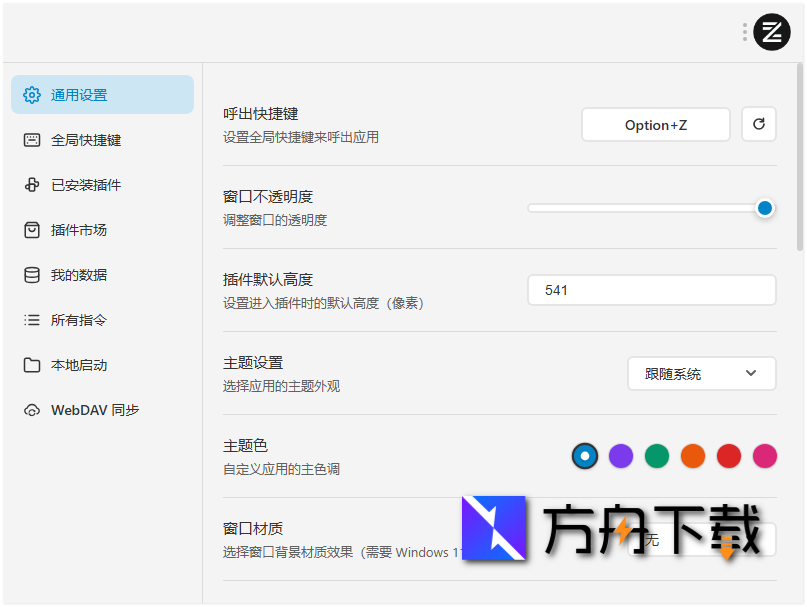Image resolution: width=807 pixels, height=607 pixels.
Task: Open the 通用设置 gear icon
Action: click(31, 94)
